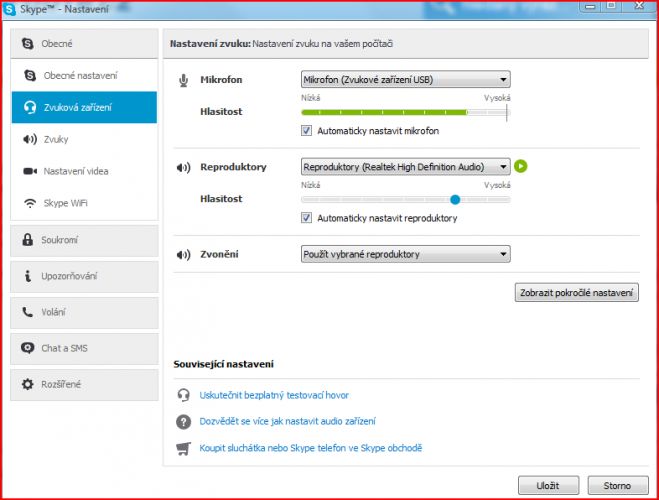The width and height of the screenshot is (659, 500).
Task: Uncheck Automaticky nastavit mikrofon
Action: click(306, 131)
